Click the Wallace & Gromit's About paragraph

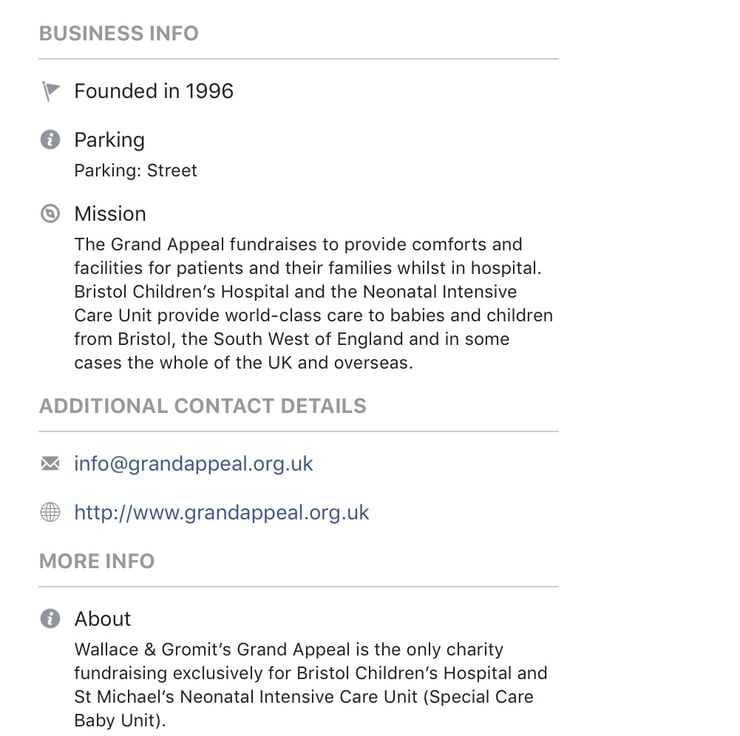point(311,685)
